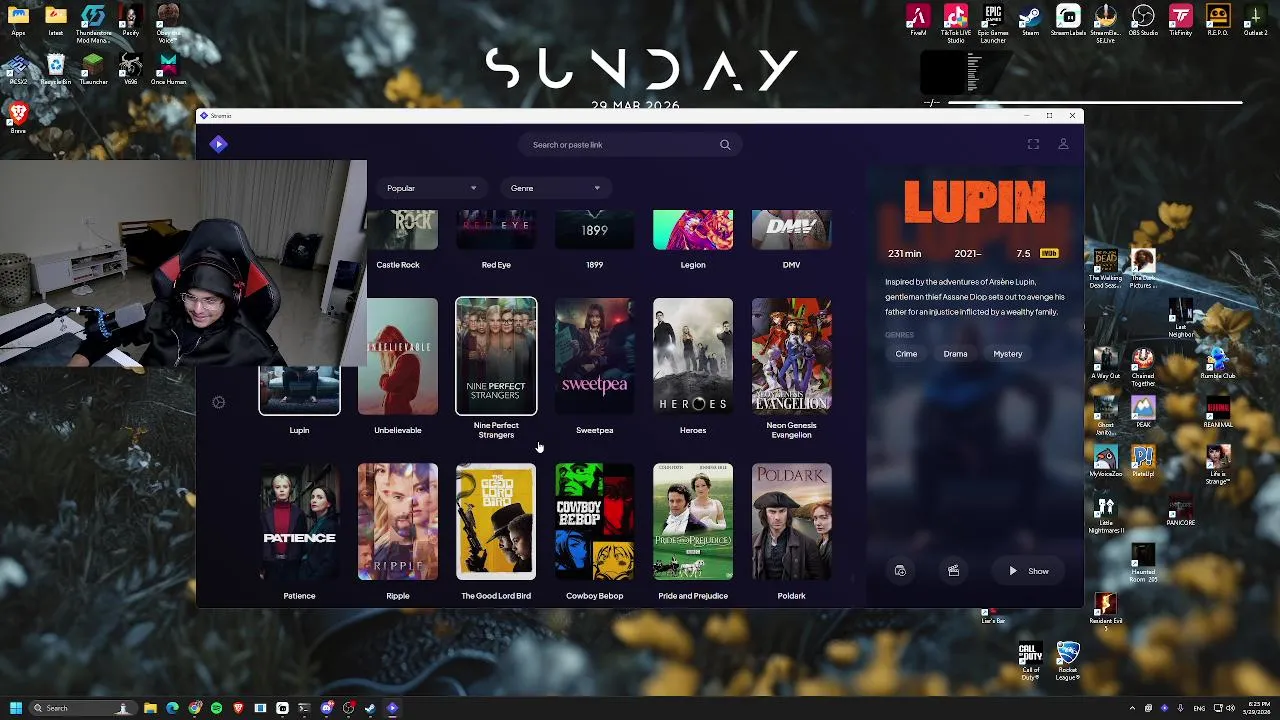This screenshot has width=1280, height=720.
Task: Open Steam desktop shortcut
Action: click(1030, 20)
